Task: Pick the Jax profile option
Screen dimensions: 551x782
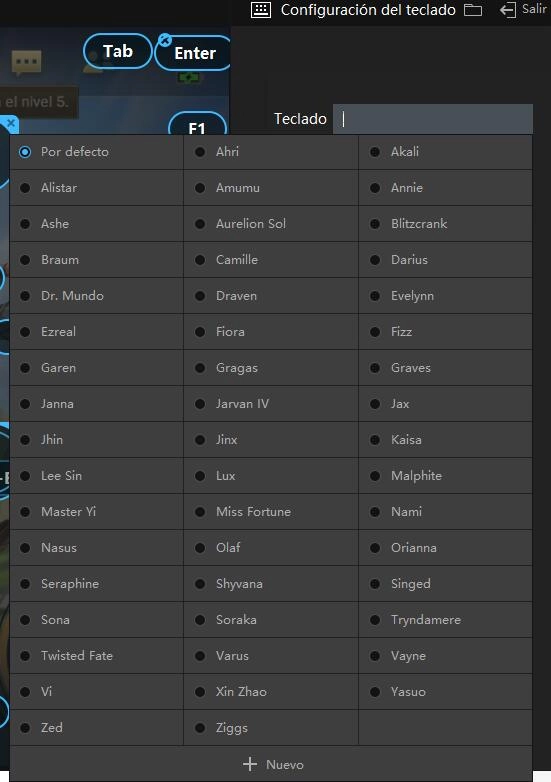Action: pyautogui.click(x=445, y=403)
